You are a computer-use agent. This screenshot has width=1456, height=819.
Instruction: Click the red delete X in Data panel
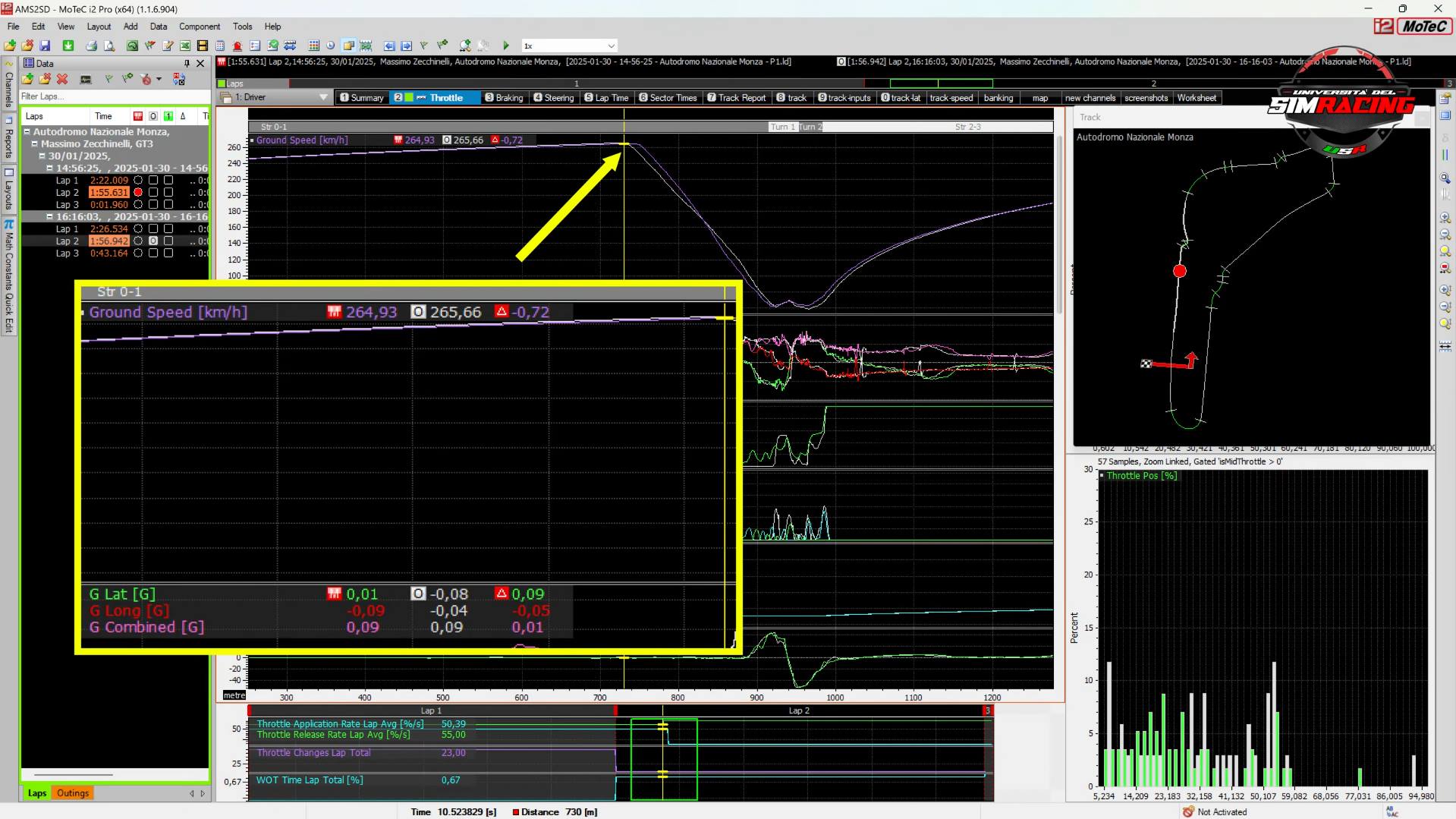point(62,79)
